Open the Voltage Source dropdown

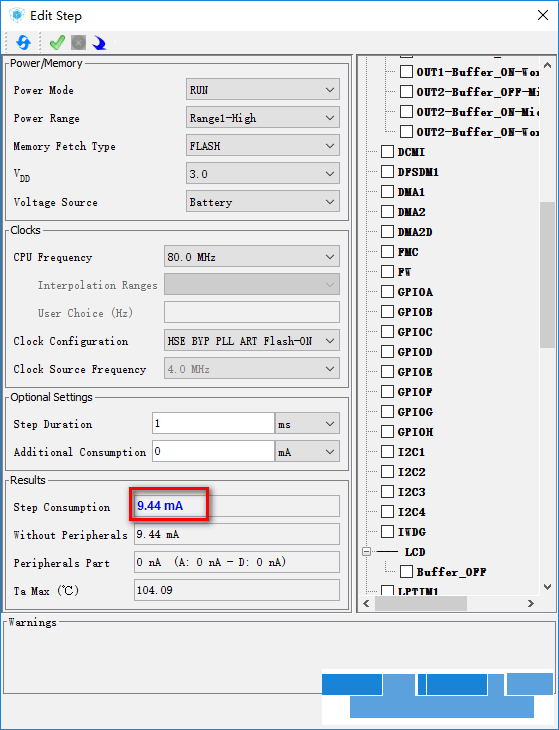point(263,202)
